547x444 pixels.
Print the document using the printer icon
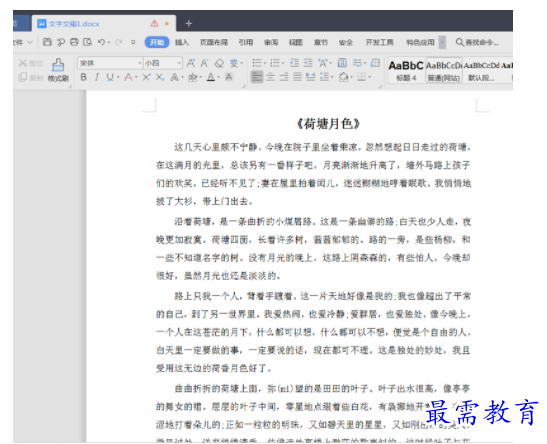(x=74, y=42)
